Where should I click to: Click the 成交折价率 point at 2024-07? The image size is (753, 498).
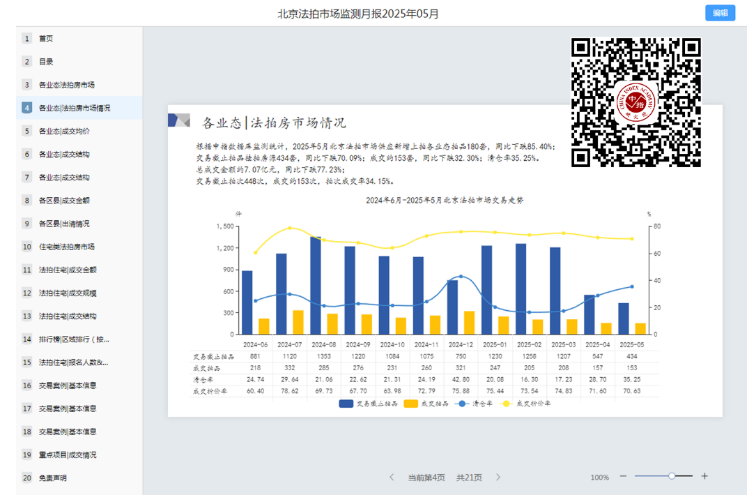coord(290,228)
